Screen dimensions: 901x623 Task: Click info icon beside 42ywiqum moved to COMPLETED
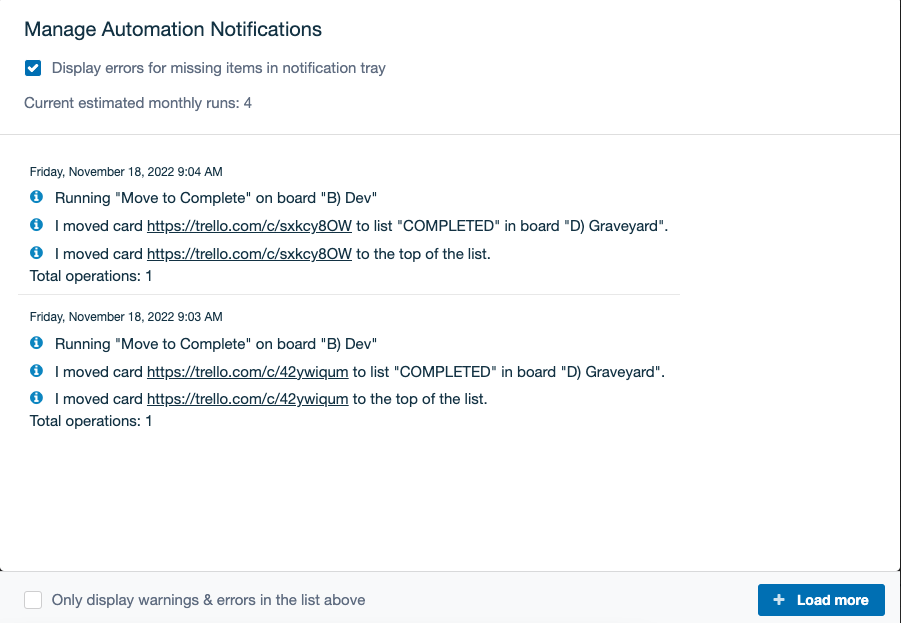point(36,371)
